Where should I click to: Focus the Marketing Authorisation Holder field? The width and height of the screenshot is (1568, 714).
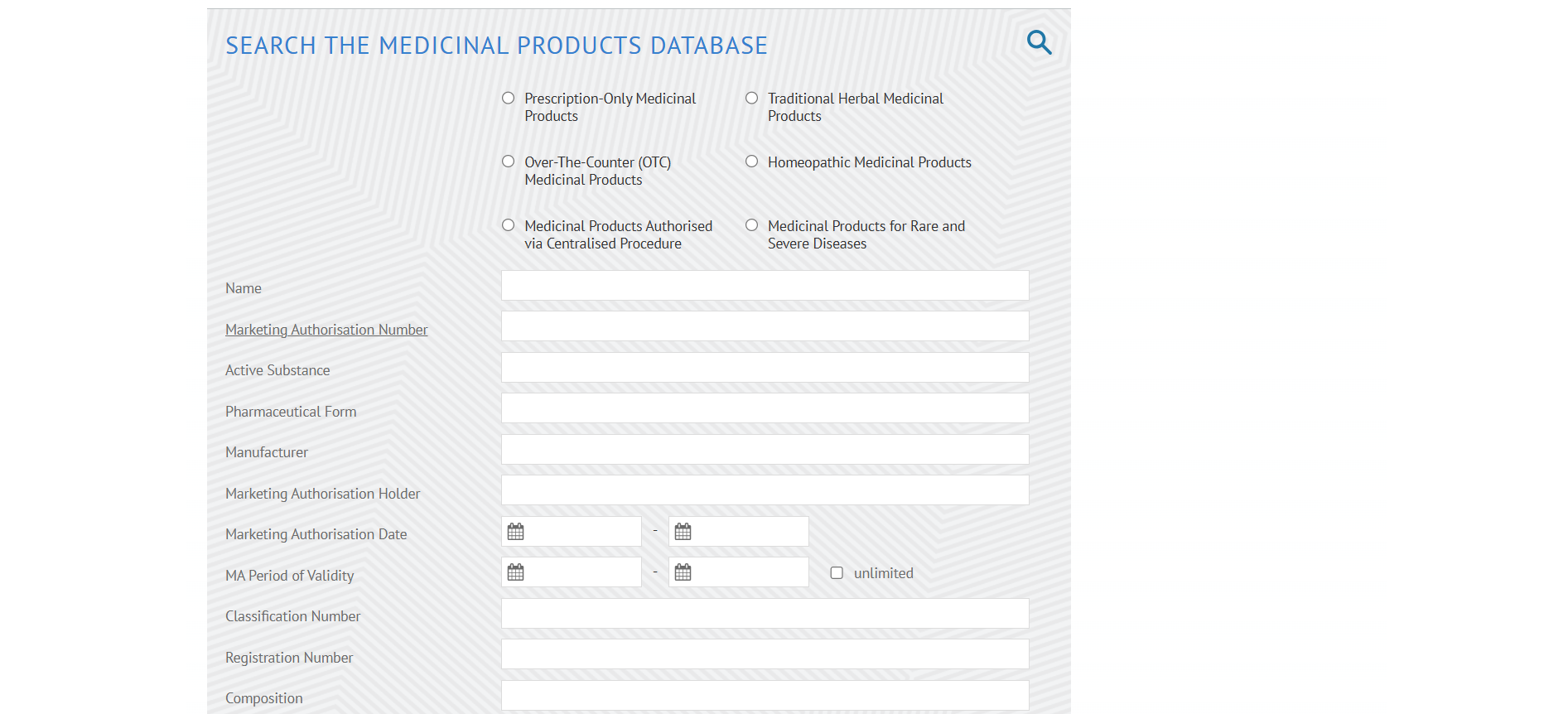coord(765,490)
